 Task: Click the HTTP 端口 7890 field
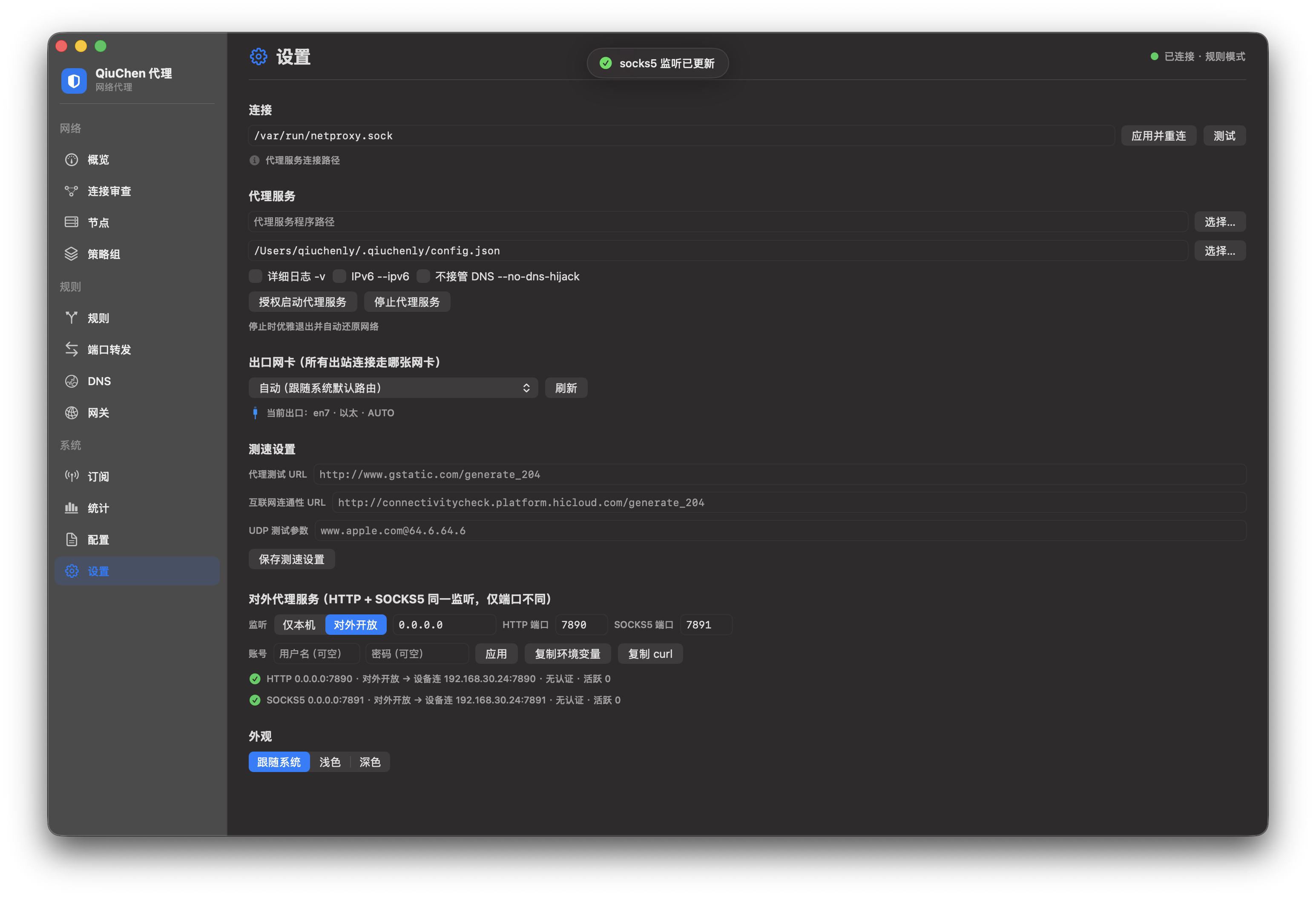581,625
